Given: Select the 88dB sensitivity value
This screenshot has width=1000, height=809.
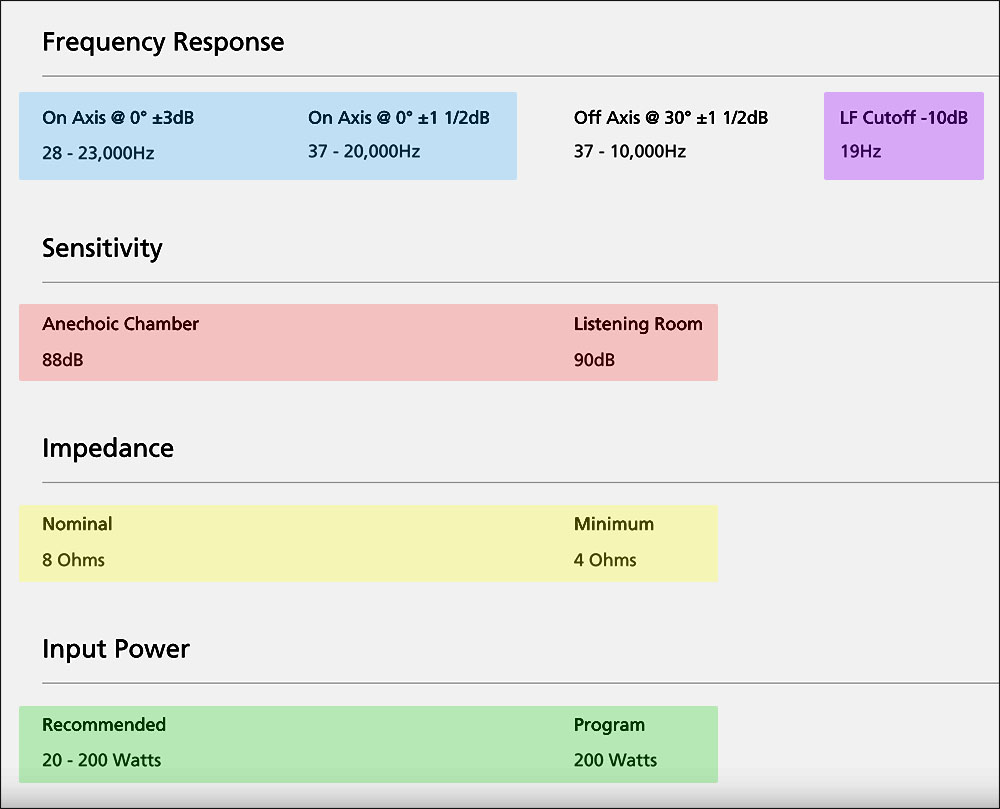Looking at the screenshot, I should click(63, 360).
